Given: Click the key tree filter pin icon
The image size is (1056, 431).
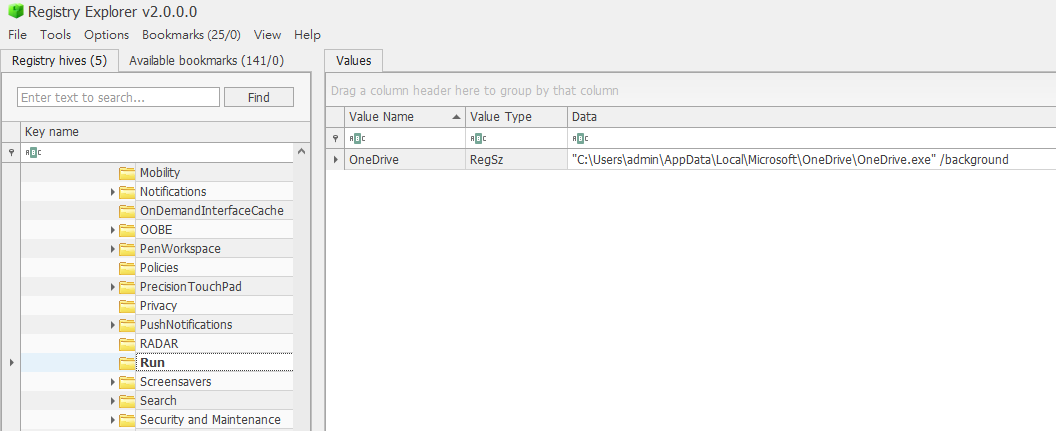Looking at the screenshot, I should (11, 153).
